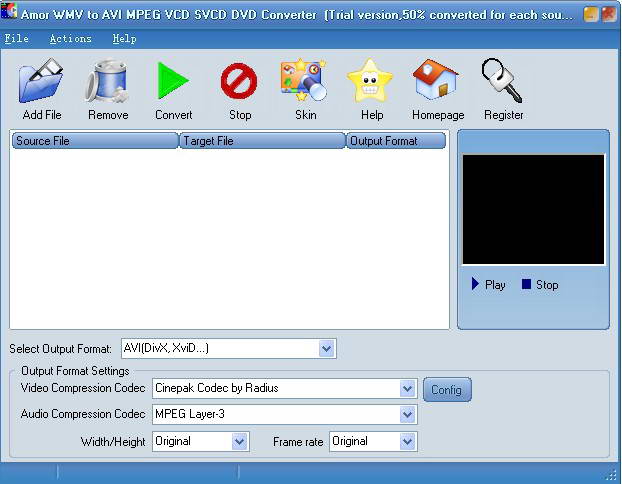The image size is (622, 484).
Task: Click the Target File column header
Action: (x=262, y=141)
